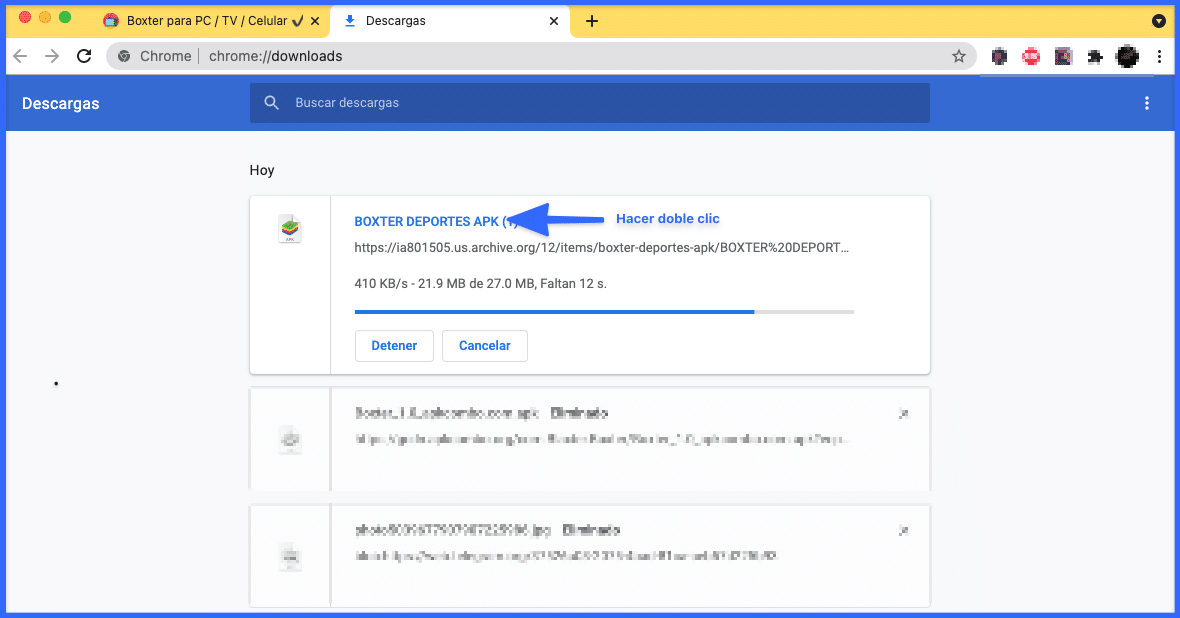Click the puzzle-piece extension icon
This screenshot has width=1180, height=618.
(x=1094, y=56)
